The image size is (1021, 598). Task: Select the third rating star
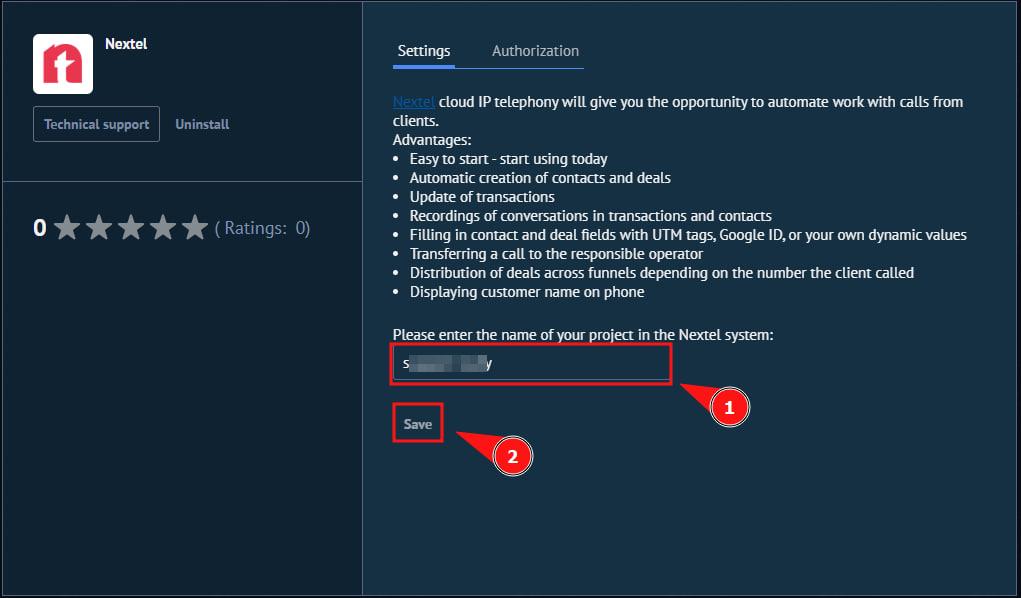(x=131, y=228)
